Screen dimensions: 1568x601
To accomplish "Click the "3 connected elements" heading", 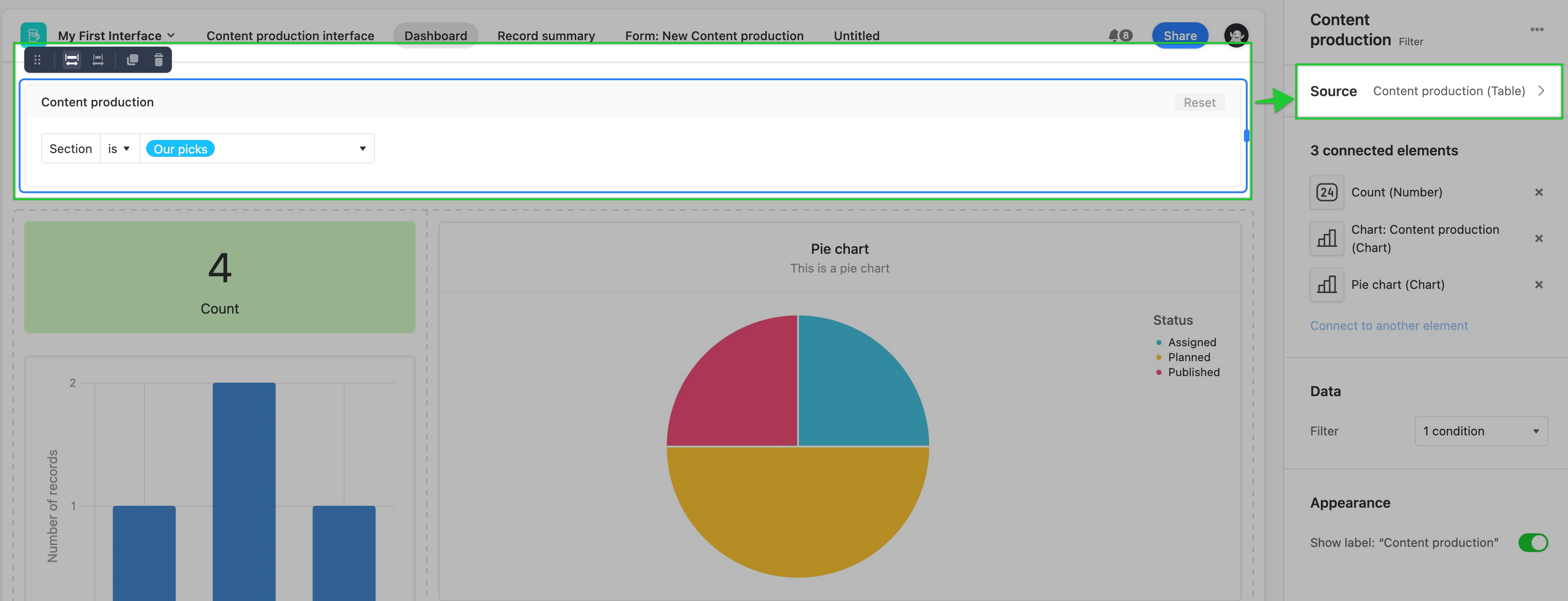I will click(x=1384, y=151).
